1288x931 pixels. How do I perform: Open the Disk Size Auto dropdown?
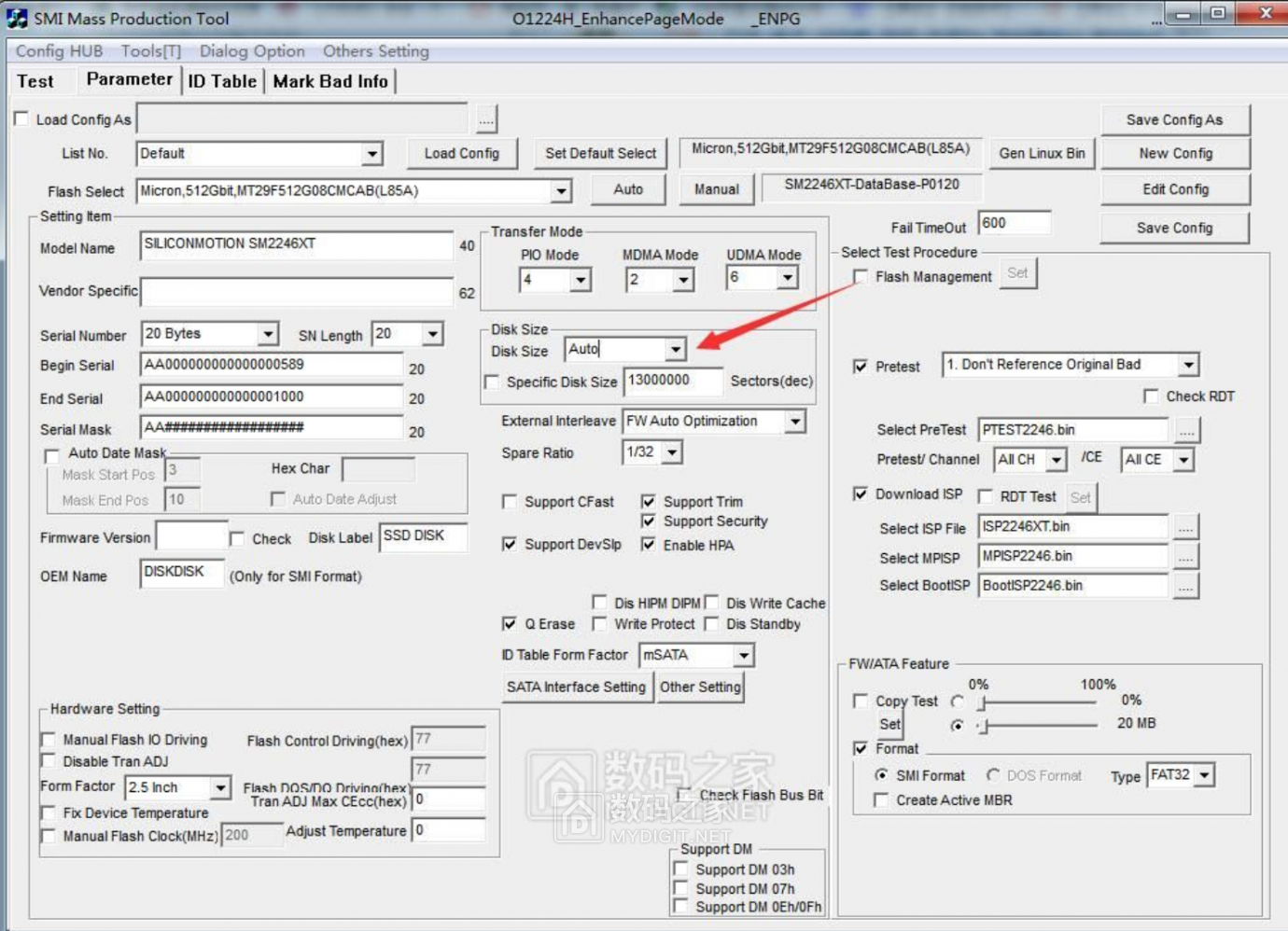676,350
